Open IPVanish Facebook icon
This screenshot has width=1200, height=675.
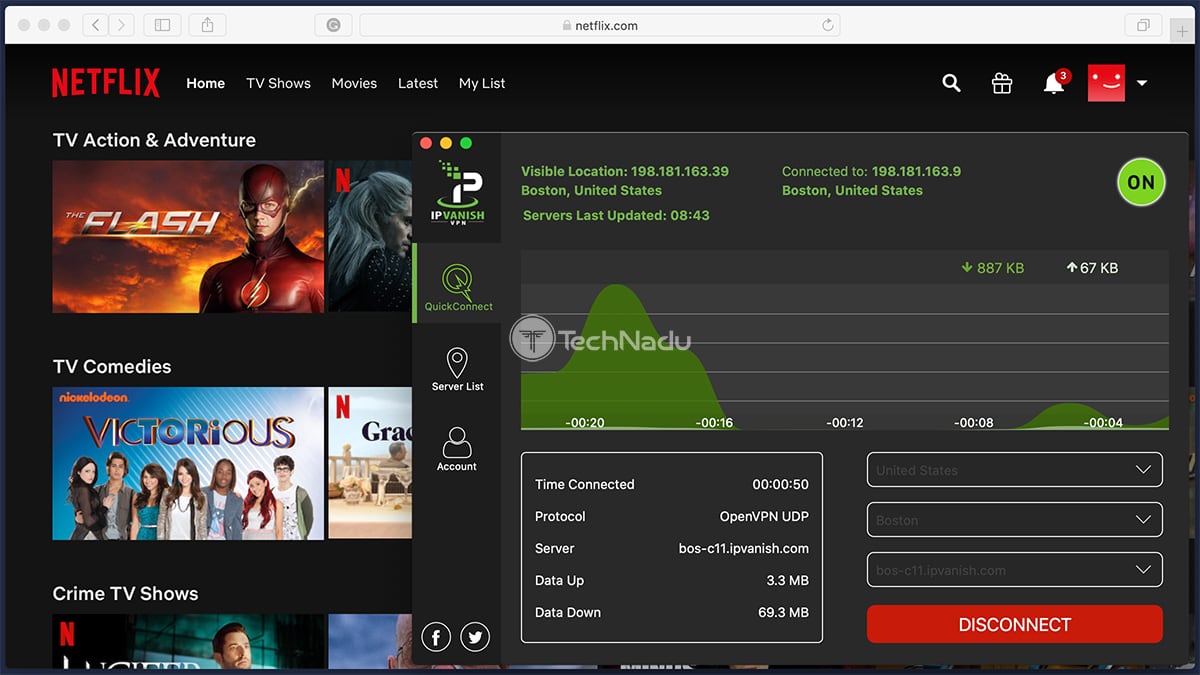pos(436,636)
